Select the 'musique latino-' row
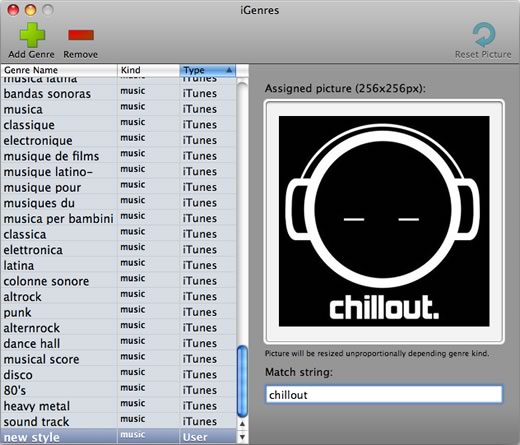Screen dimensions: 520x445 118,172
